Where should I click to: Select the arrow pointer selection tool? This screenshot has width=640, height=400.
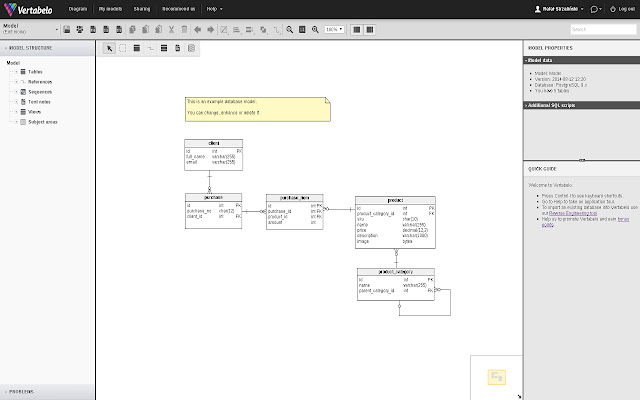point(110,47)
